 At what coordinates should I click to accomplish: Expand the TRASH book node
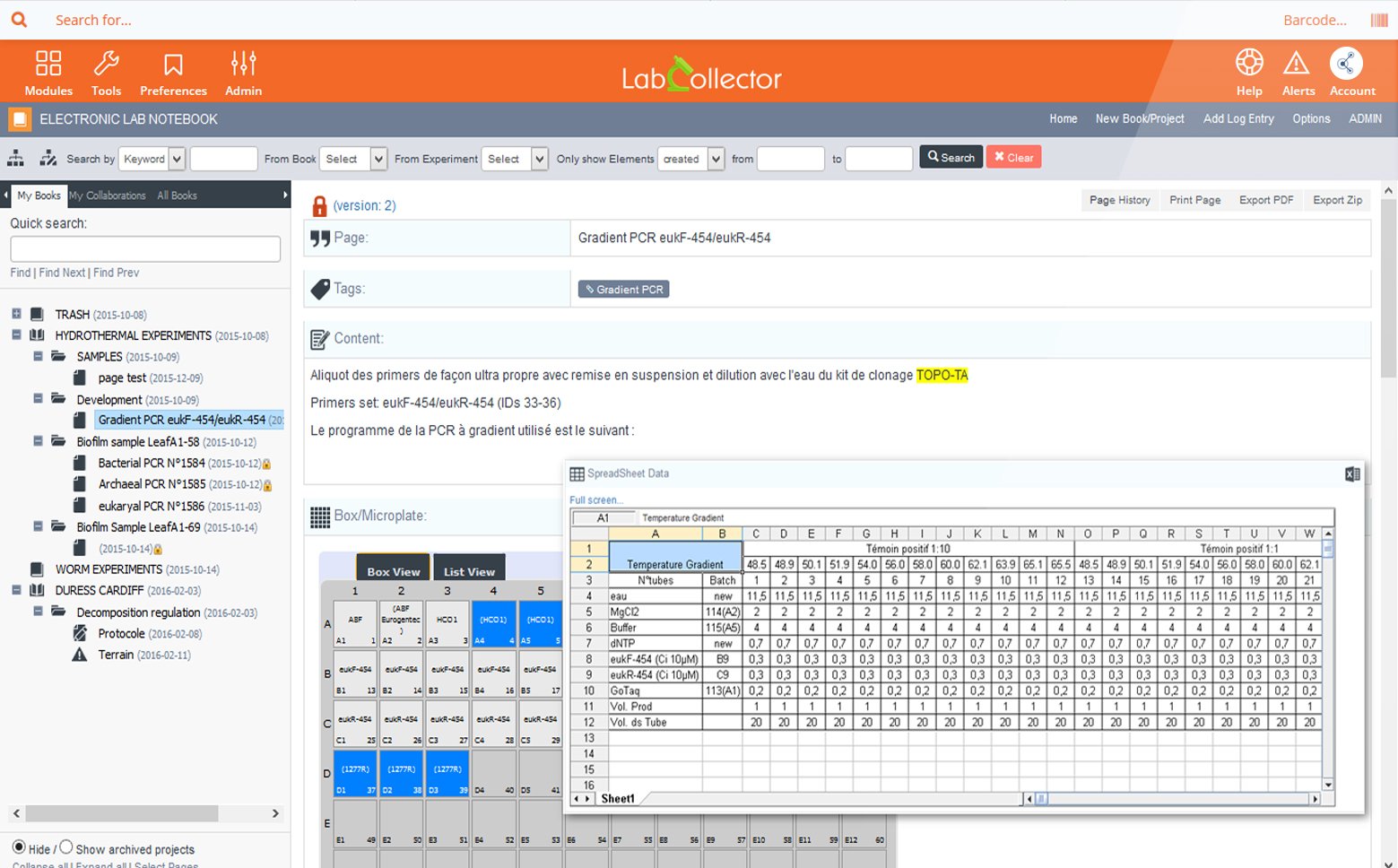[x=16, y=314]
